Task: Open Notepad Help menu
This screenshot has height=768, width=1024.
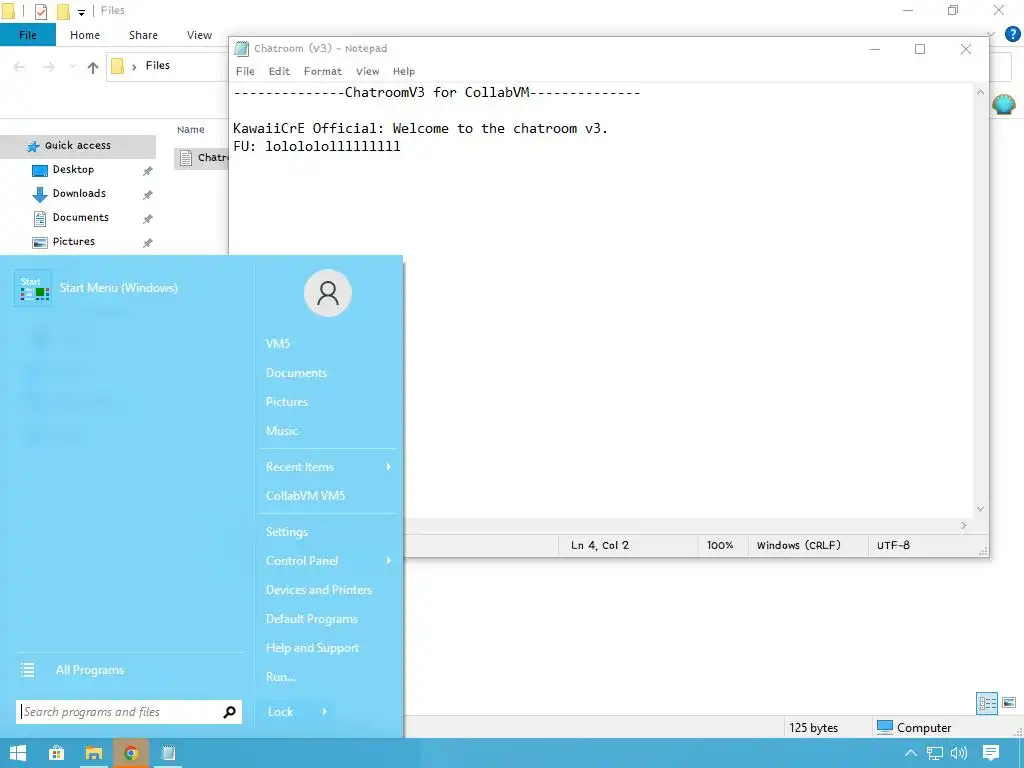Action: pyautogui.click(x=404, y=71)
